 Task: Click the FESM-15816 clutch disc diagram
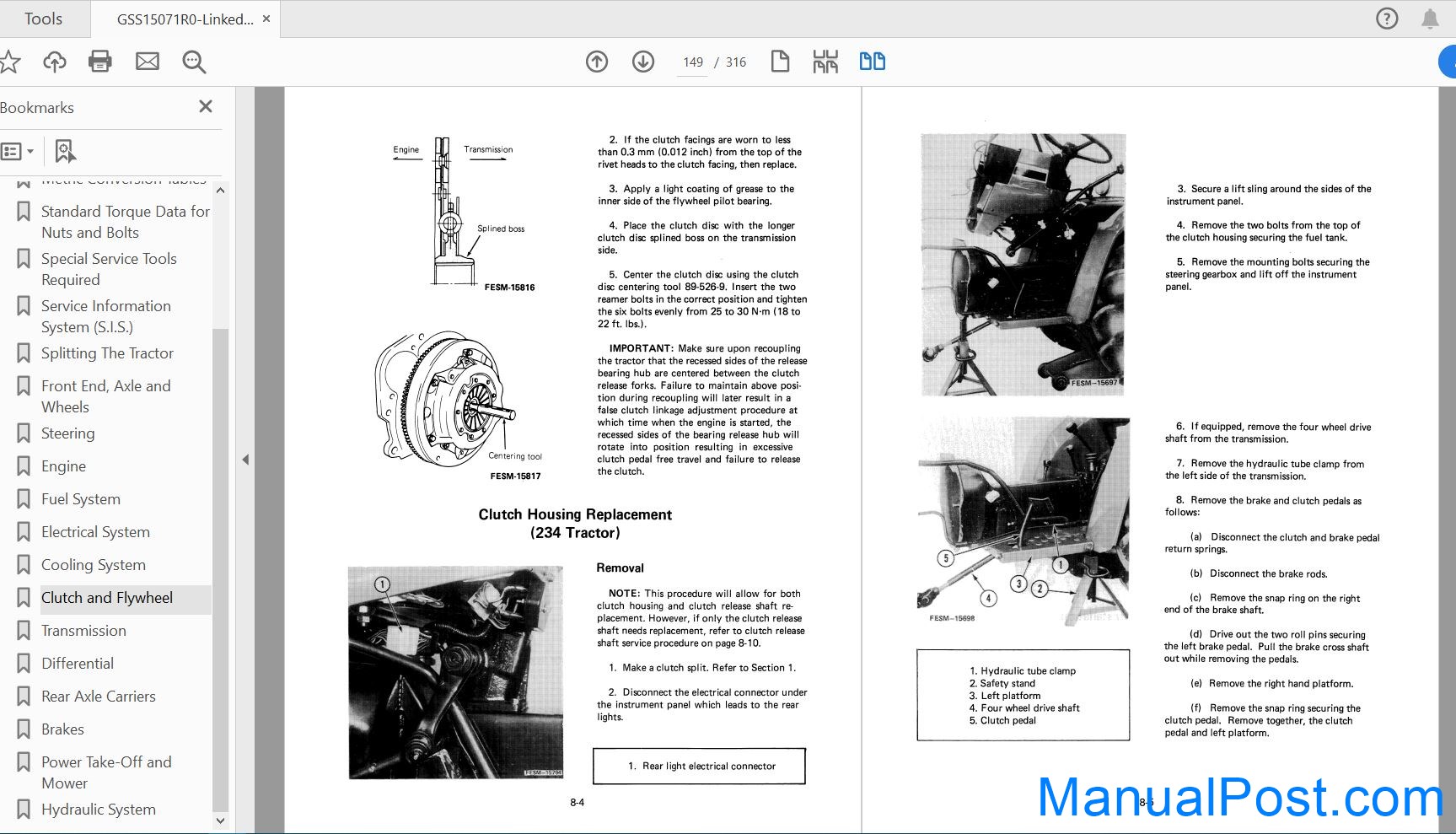click(464, 214)
